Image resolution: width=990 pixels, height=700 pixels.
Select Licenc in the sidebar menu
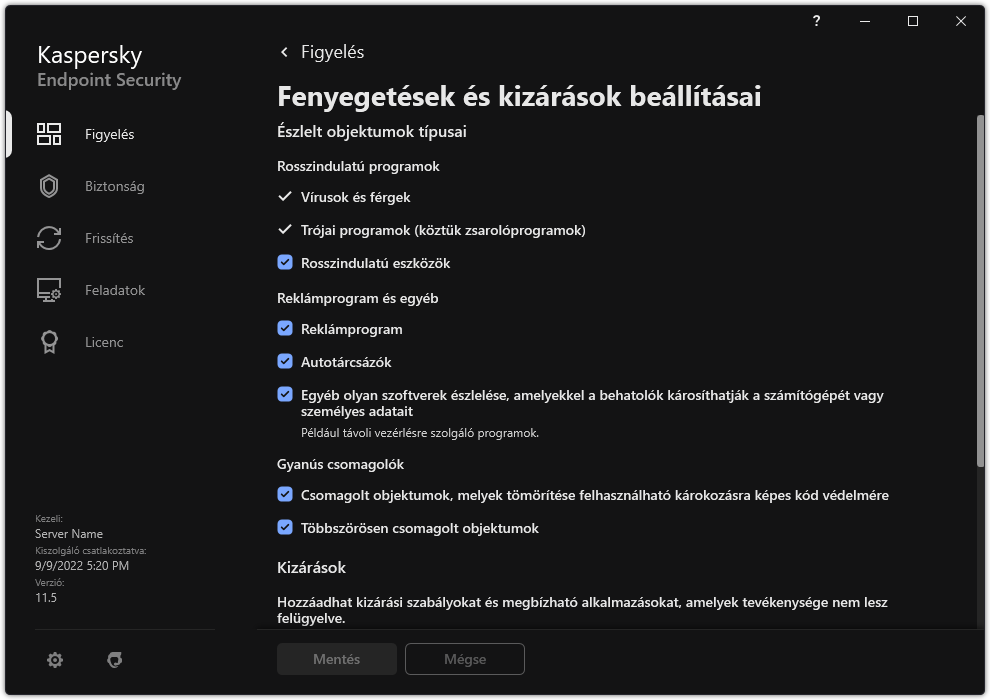point(103,342)
